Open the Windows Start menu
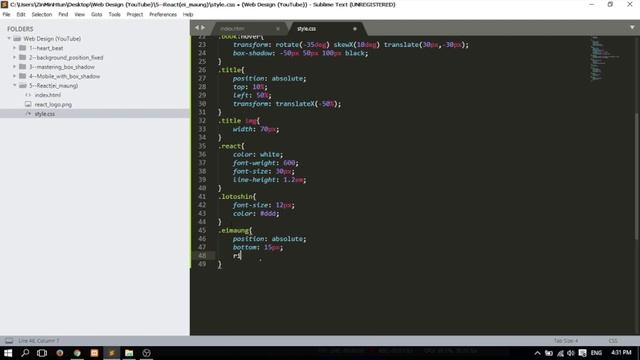640x360 pixels. click(x=8, y=353)
